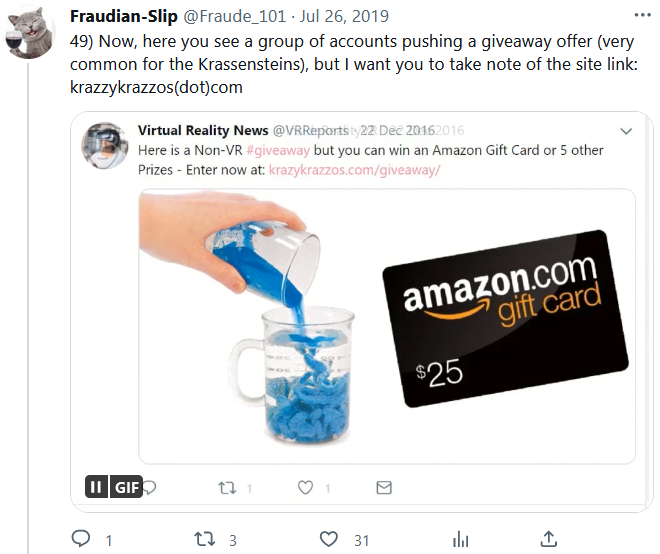Click the GIF badge label
Viewport: 660px width, 554px height.
pos(126,487)
